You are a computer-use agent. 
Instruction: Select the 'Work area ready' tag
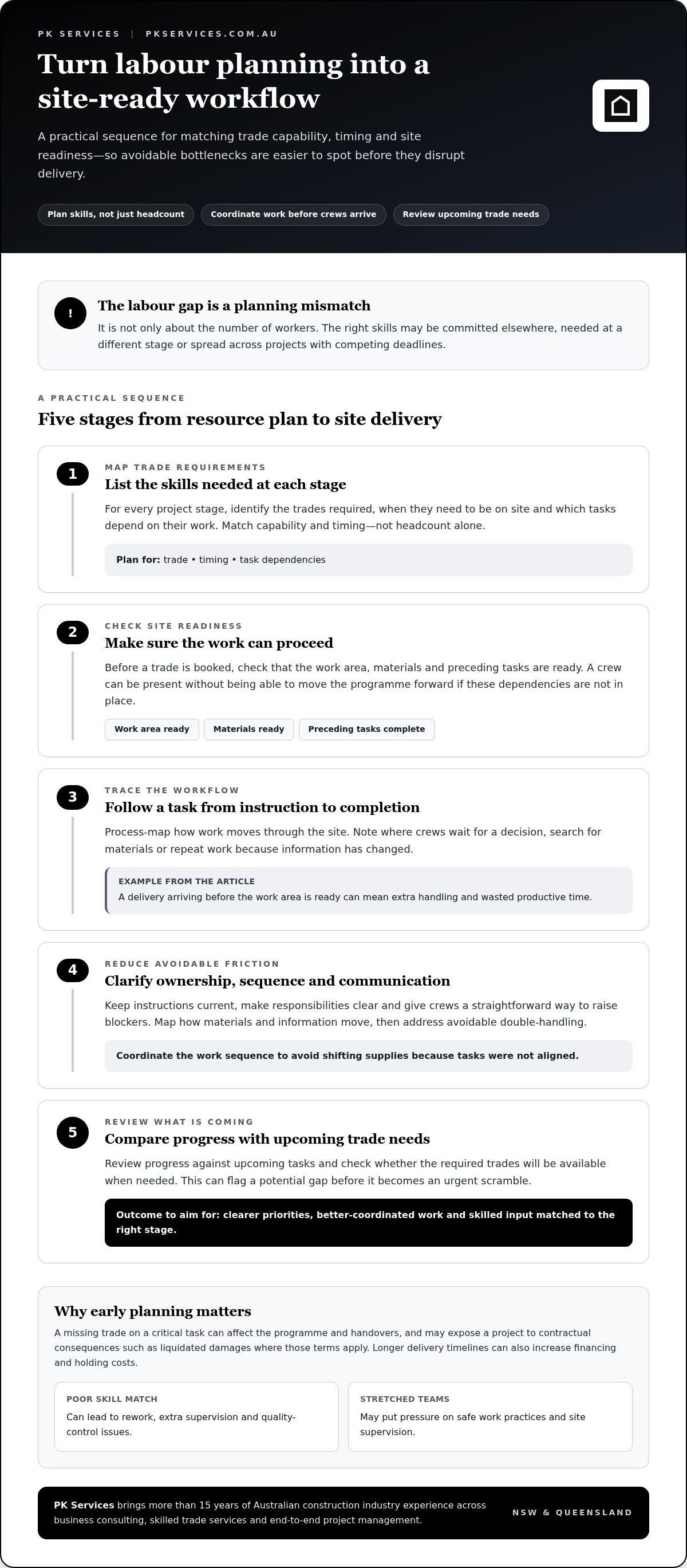coord(152,729)
